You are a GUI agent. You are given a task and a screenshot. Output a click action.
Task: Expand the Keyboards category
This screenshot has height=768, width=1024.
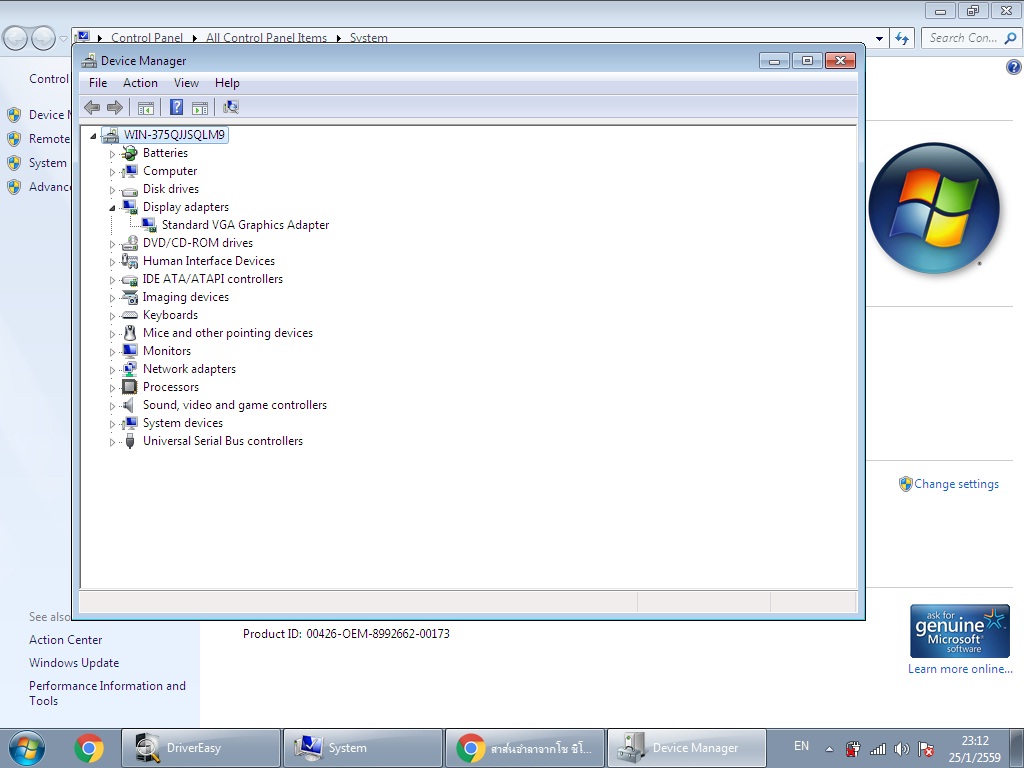112,316
